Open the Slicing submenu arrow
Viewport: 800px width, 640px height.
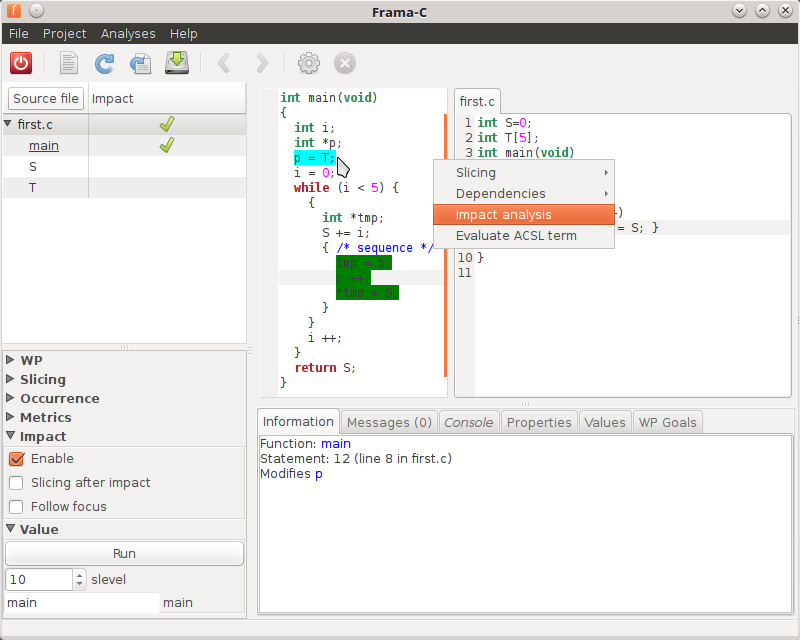tap(606, 173)
